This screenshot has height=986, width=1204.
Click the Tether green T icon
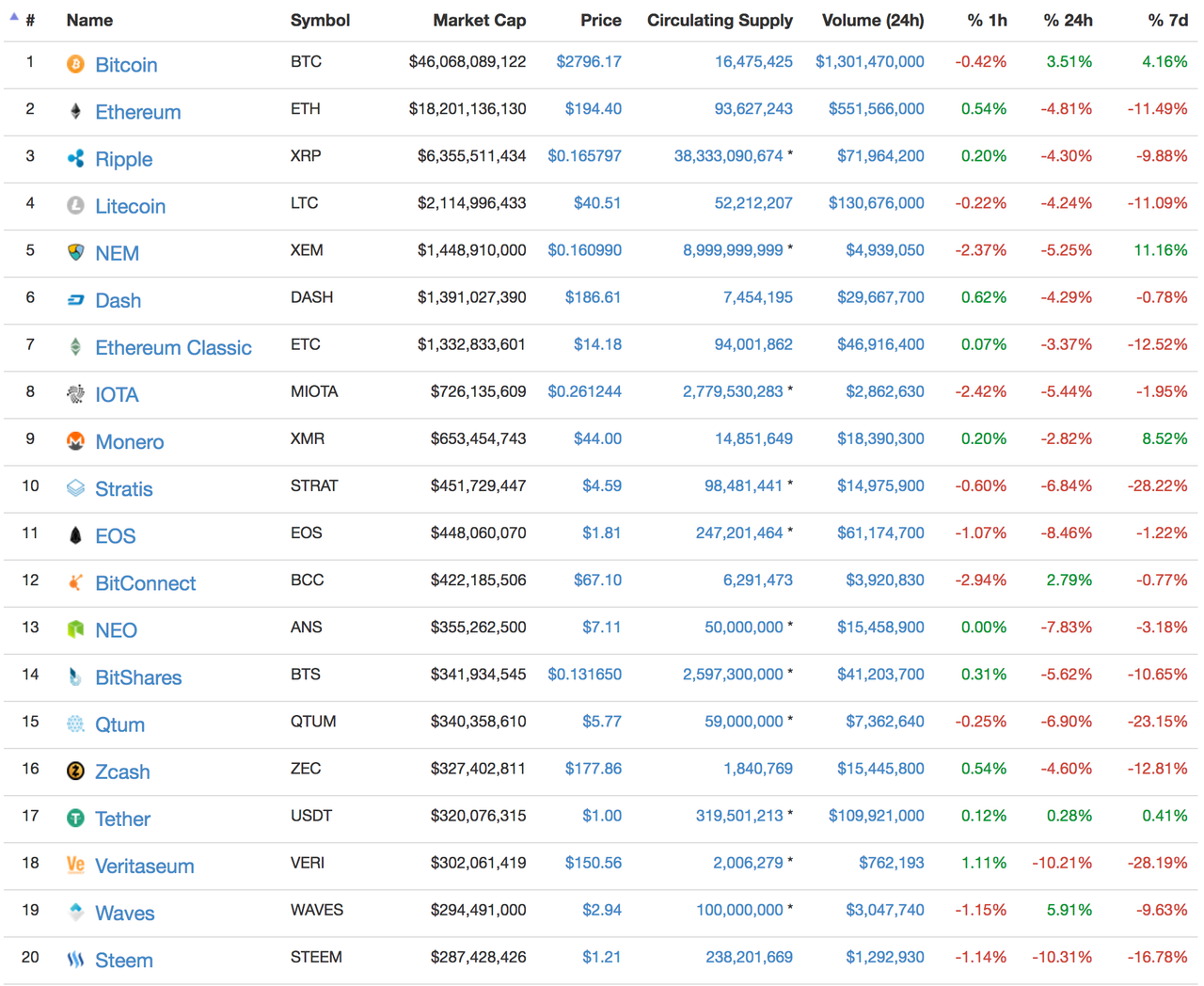pos(75,818)
